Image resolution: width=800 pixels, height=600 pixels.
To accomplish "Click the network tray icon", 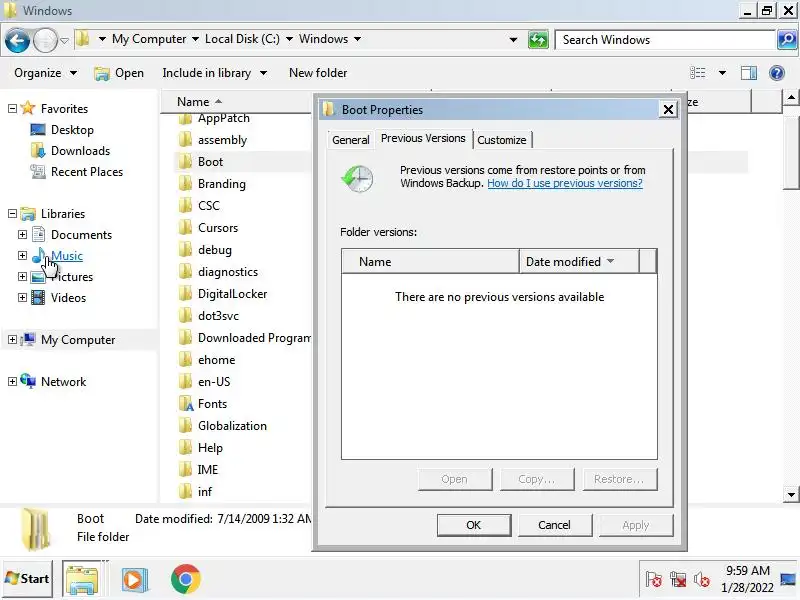I will coord(678,580).
